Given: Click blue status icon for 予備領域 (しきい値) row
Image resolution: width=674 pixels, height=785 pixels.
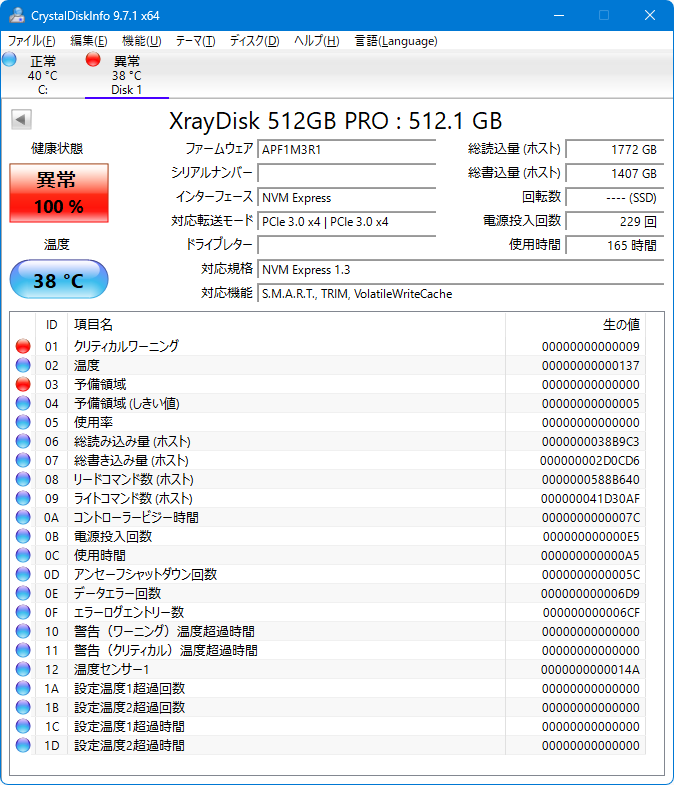Looking at the screenshot, I should (x=23, y=403).
